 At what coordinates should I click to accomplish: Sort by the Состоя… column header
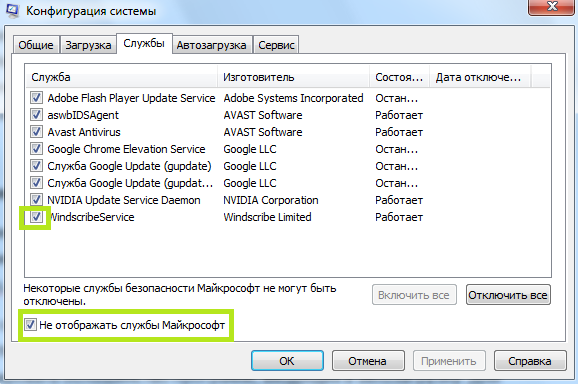400,77
